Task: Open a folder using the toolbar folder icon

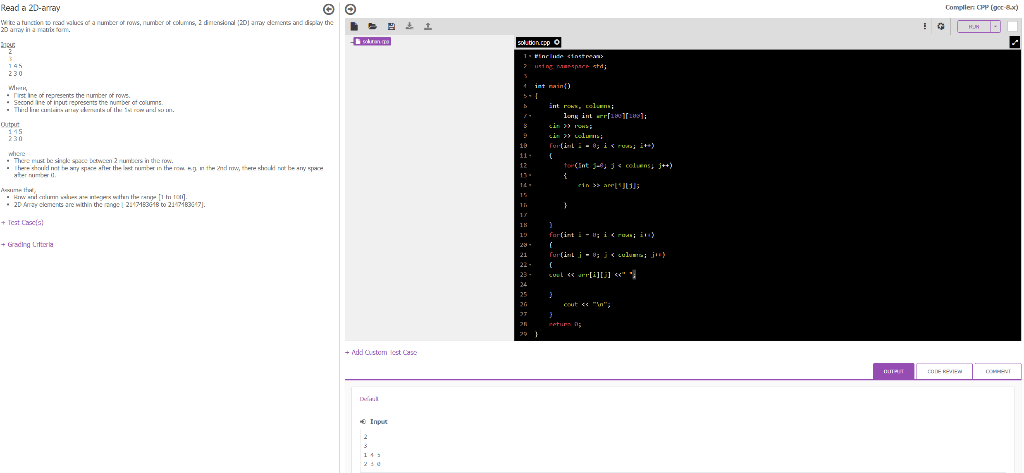Action: coord(372,27)
